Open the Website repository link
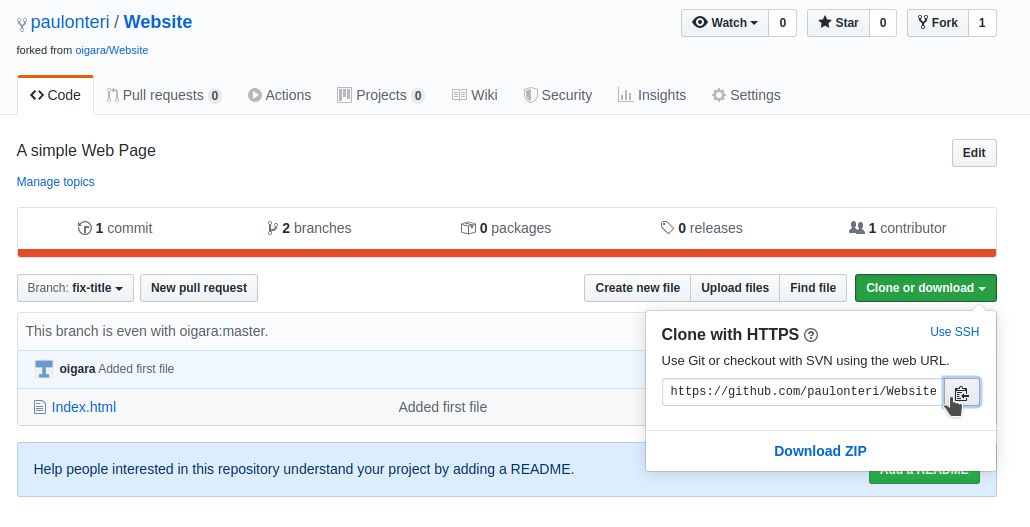 pos(158,22)
